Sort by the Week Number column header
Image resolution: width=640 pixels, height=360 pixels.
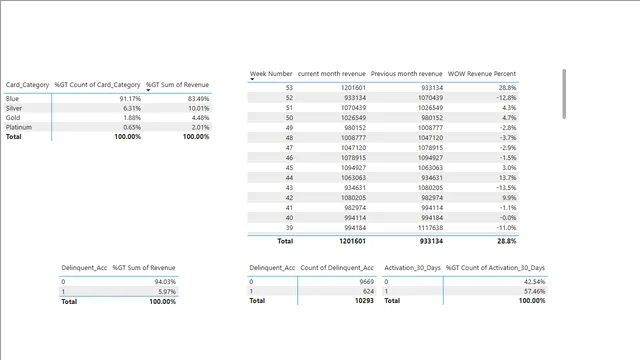click(x=271, y=74)
